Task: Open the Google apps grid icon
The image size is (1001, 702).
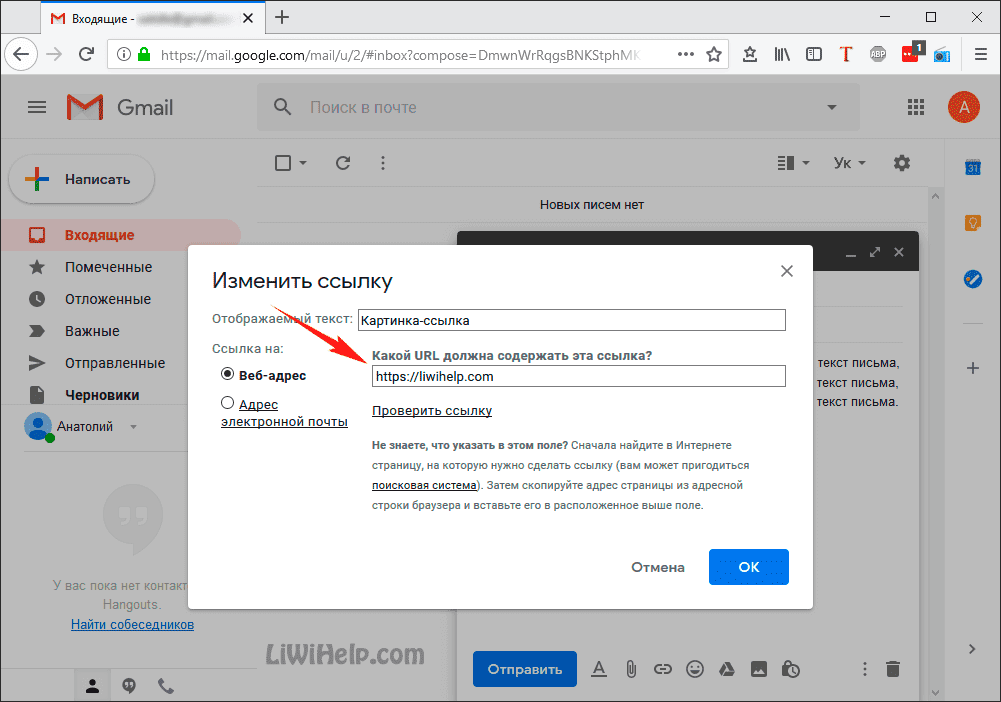Action: (x=916, y=107)
